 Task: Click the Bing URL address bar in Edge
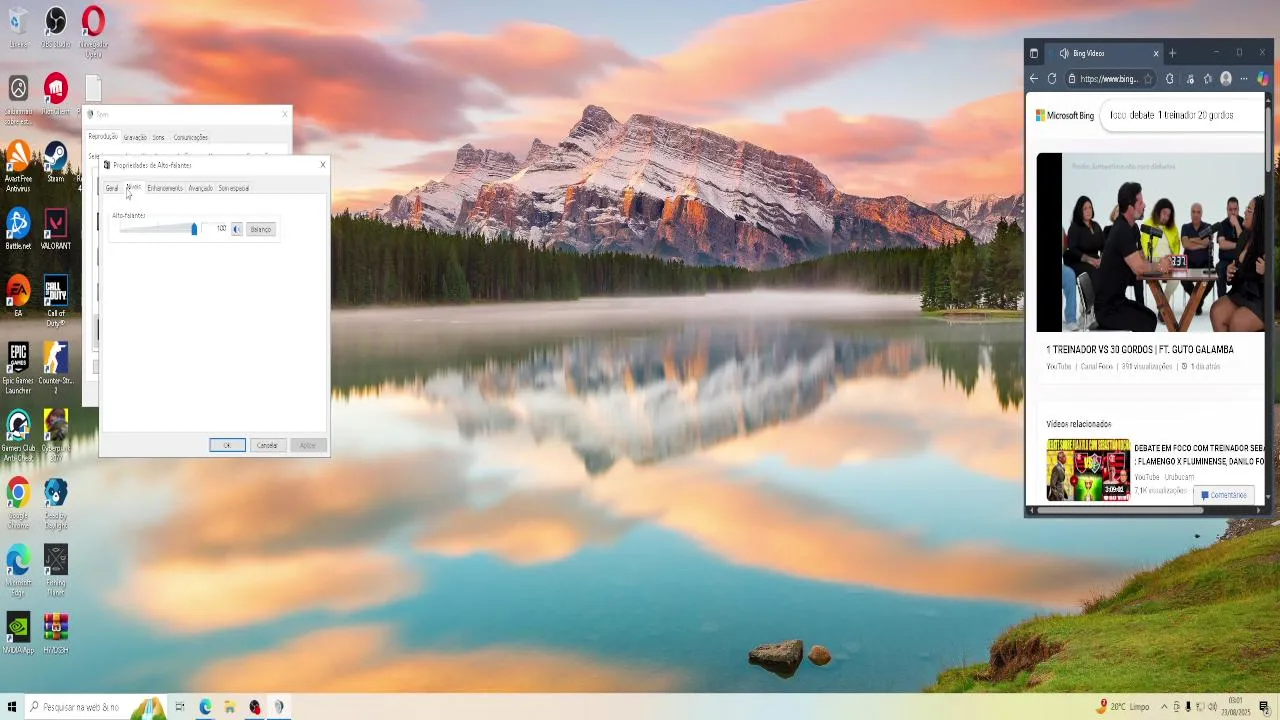(x=1109, y=79)
